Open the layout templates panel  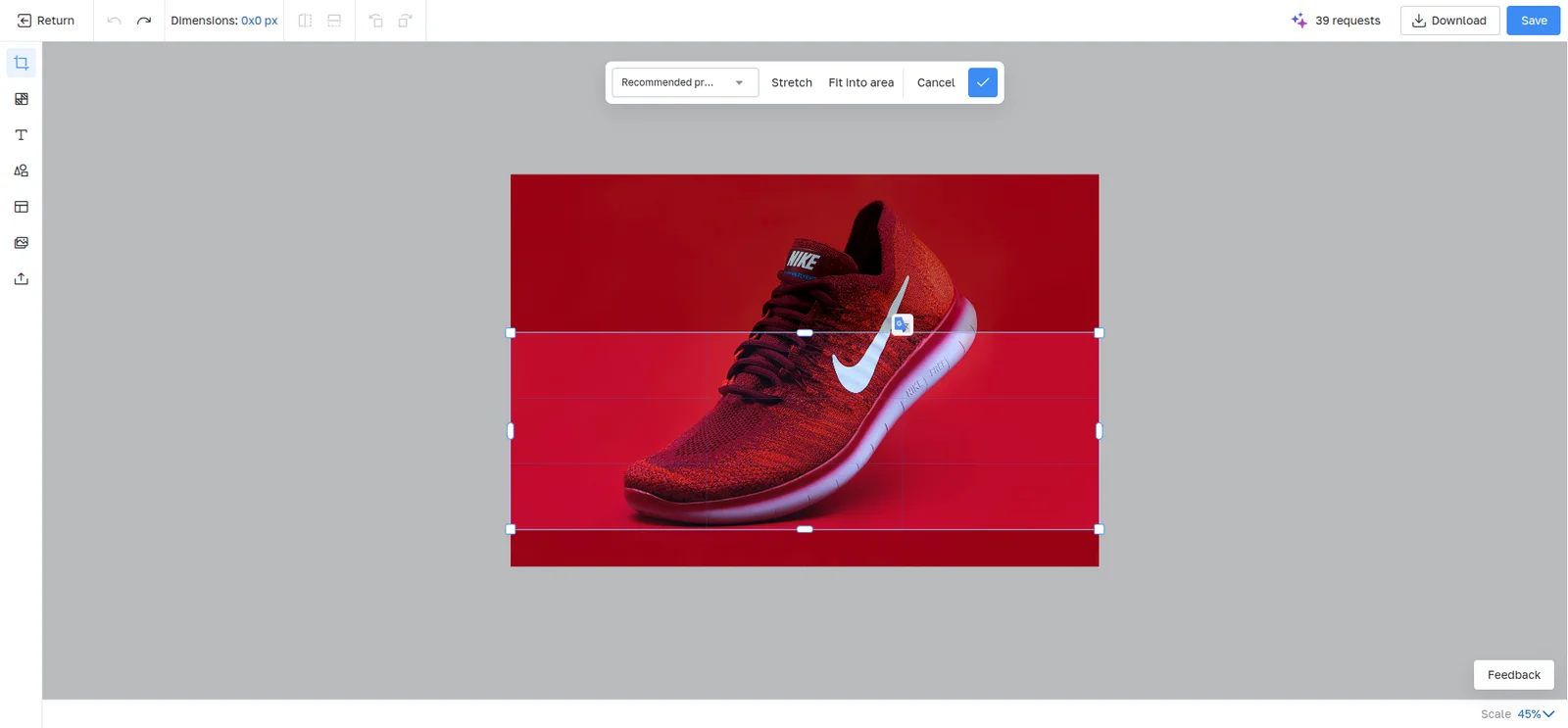[x=22, y=207]
